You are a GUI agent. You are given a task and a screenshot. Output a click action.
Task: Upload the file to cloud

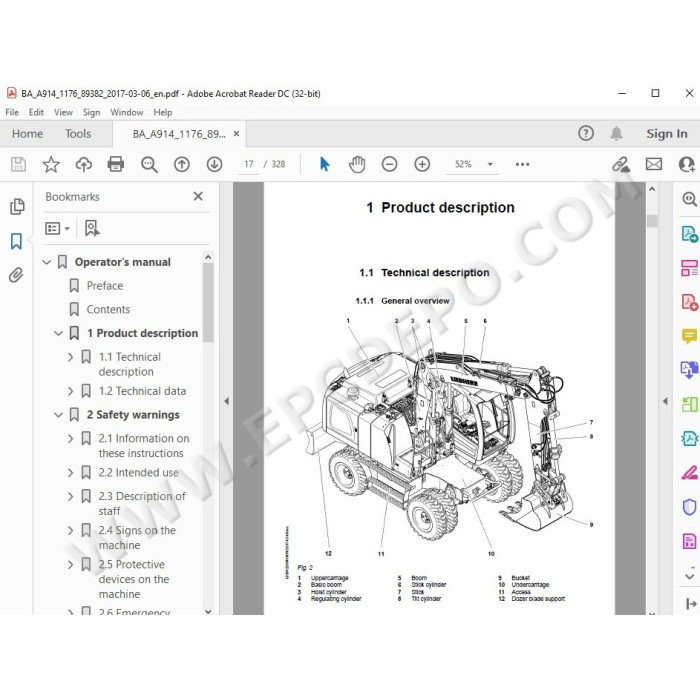point(83,164)
